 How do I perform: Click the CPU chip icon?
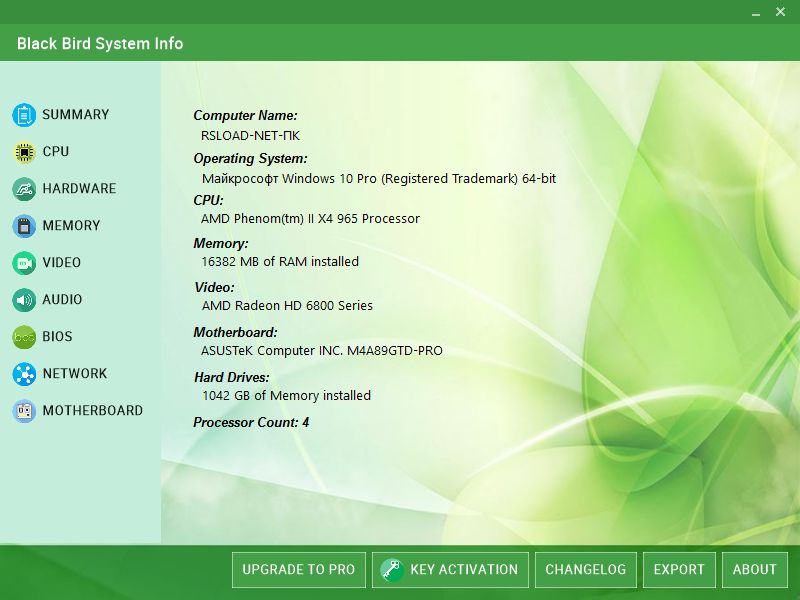(24, 152)
